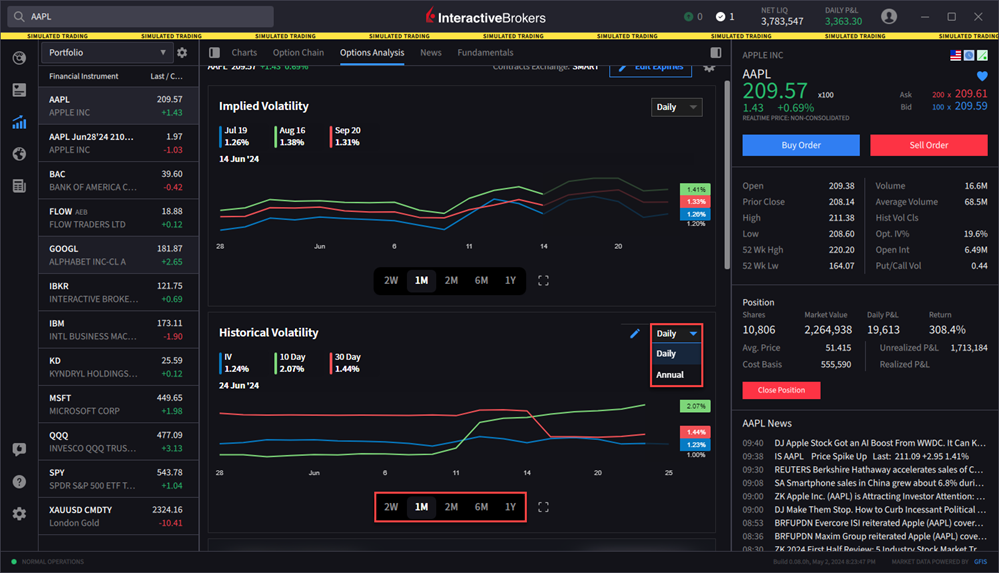Viewport: 999px width, 573px height.
Task: Click the green status indicator showing 0
Action: point(693,17)
